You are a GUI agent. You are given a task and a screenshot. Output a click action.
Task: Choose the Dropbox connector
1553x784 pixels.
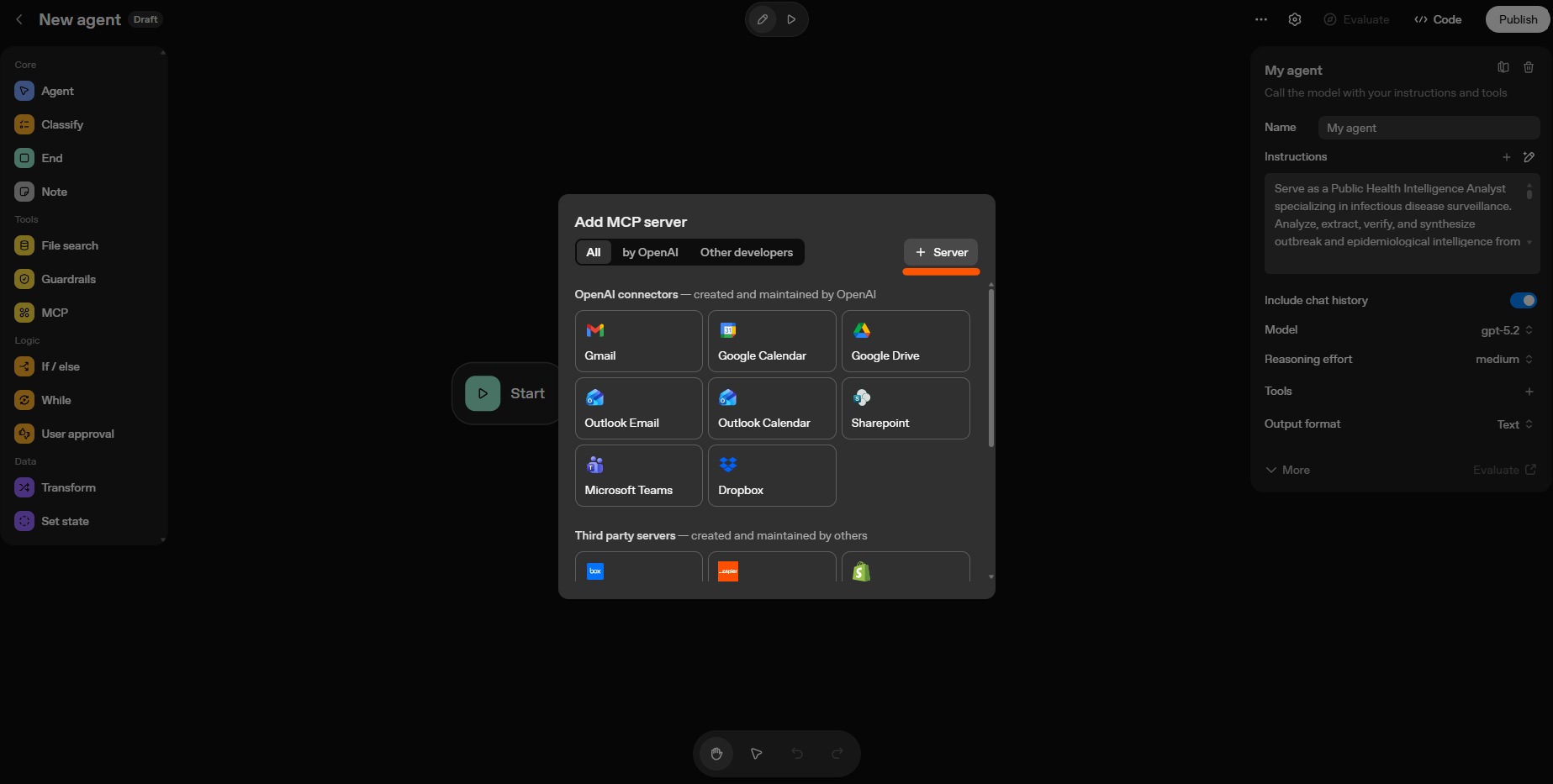pos(772,476)
